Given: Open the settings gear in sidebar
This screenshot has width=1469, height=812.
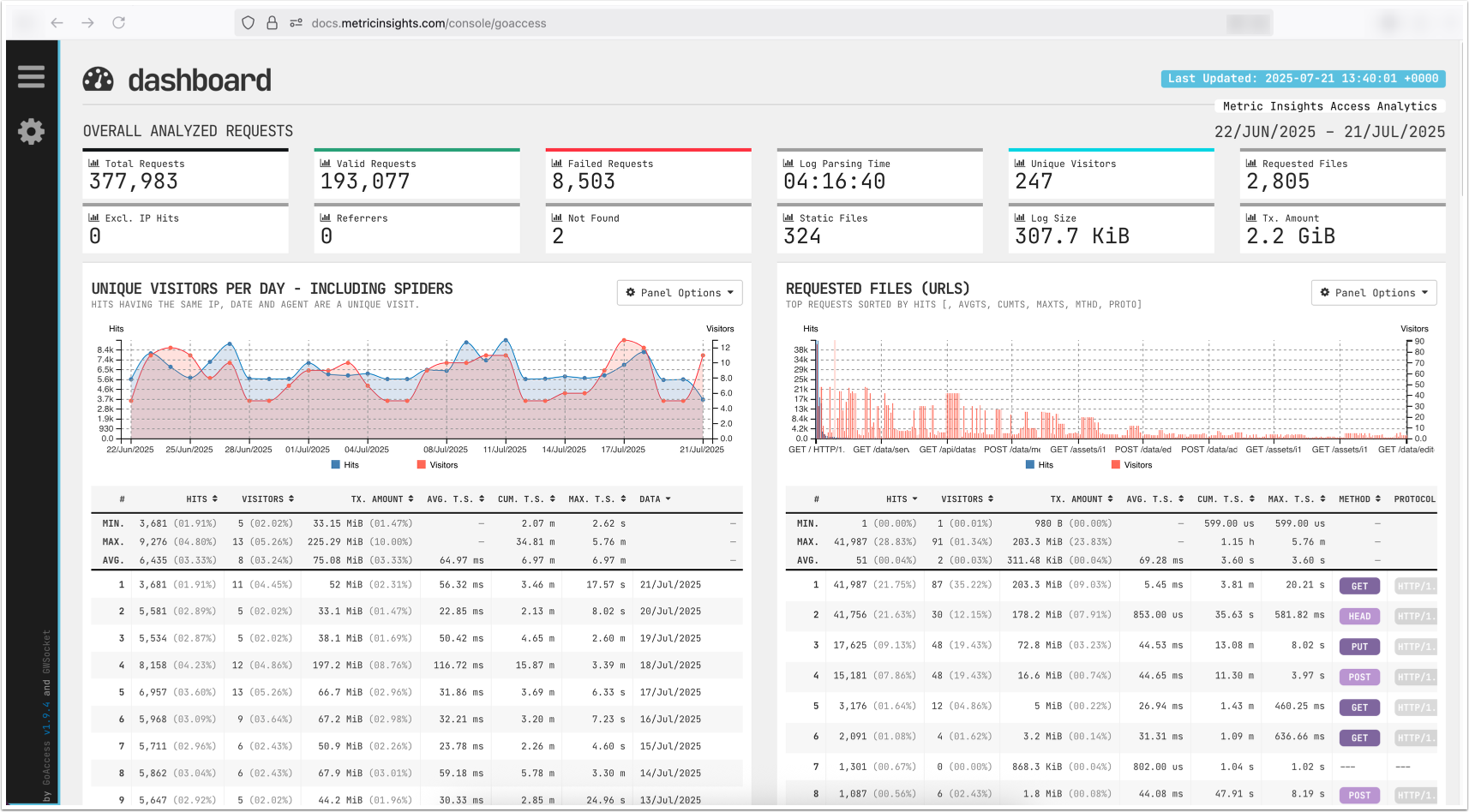Looking at the screenshot, I should point(31,131).
